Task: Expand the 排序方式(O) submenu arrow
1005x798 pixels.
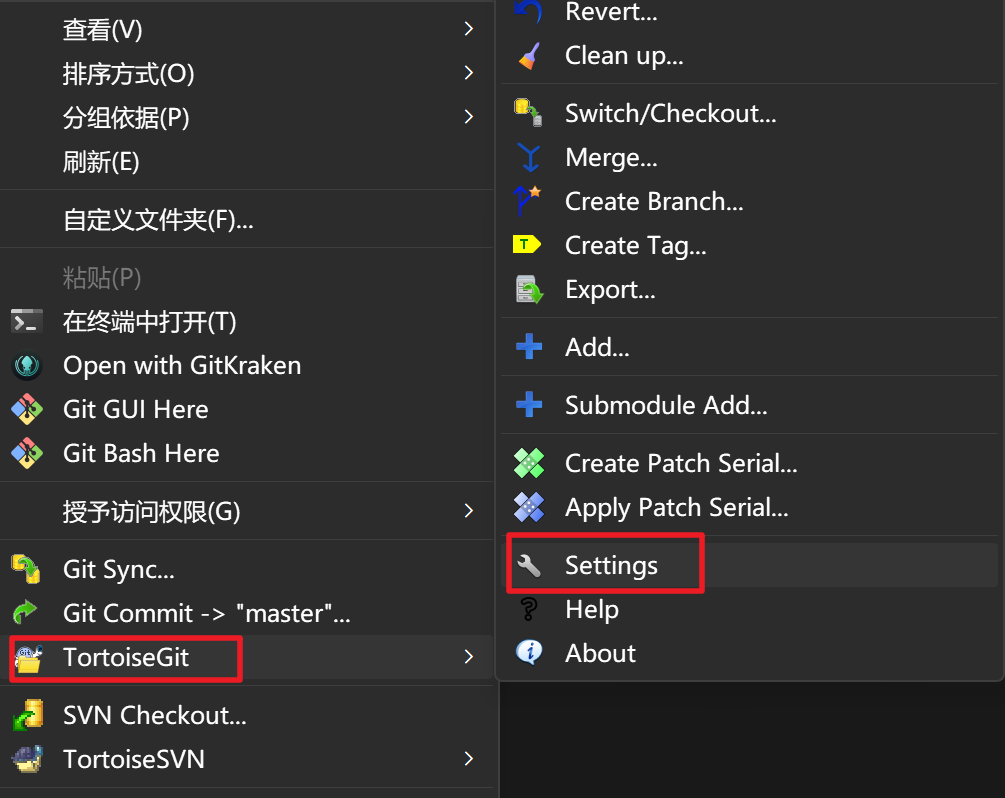Action: (x=468, y=73)
